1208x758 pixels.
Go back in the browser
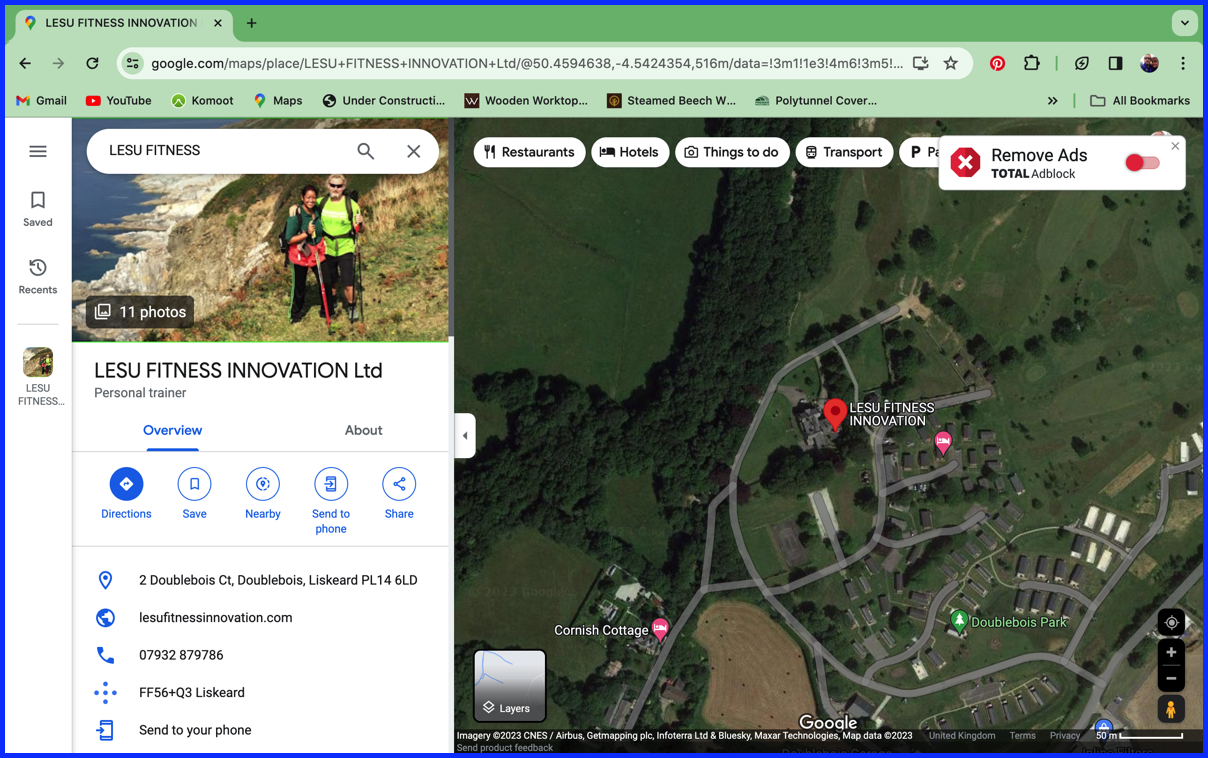tap(25, 63)
